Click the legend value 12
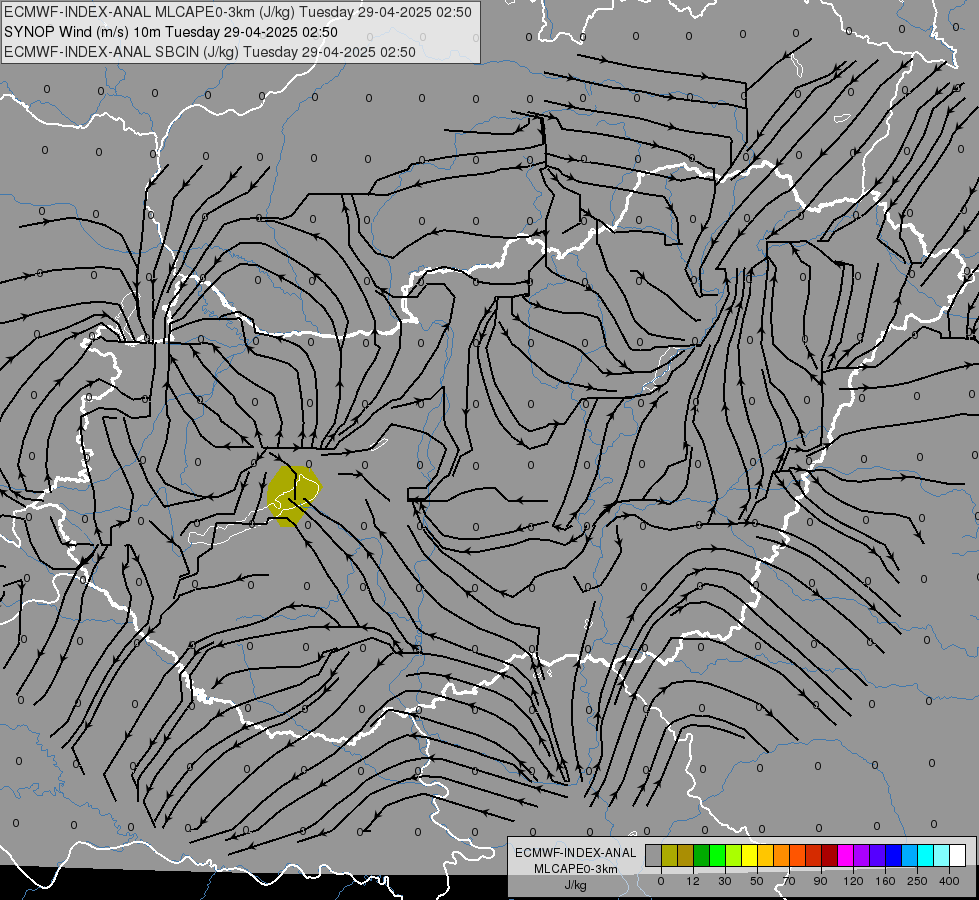The image size is (979, 900). [693, 881]
